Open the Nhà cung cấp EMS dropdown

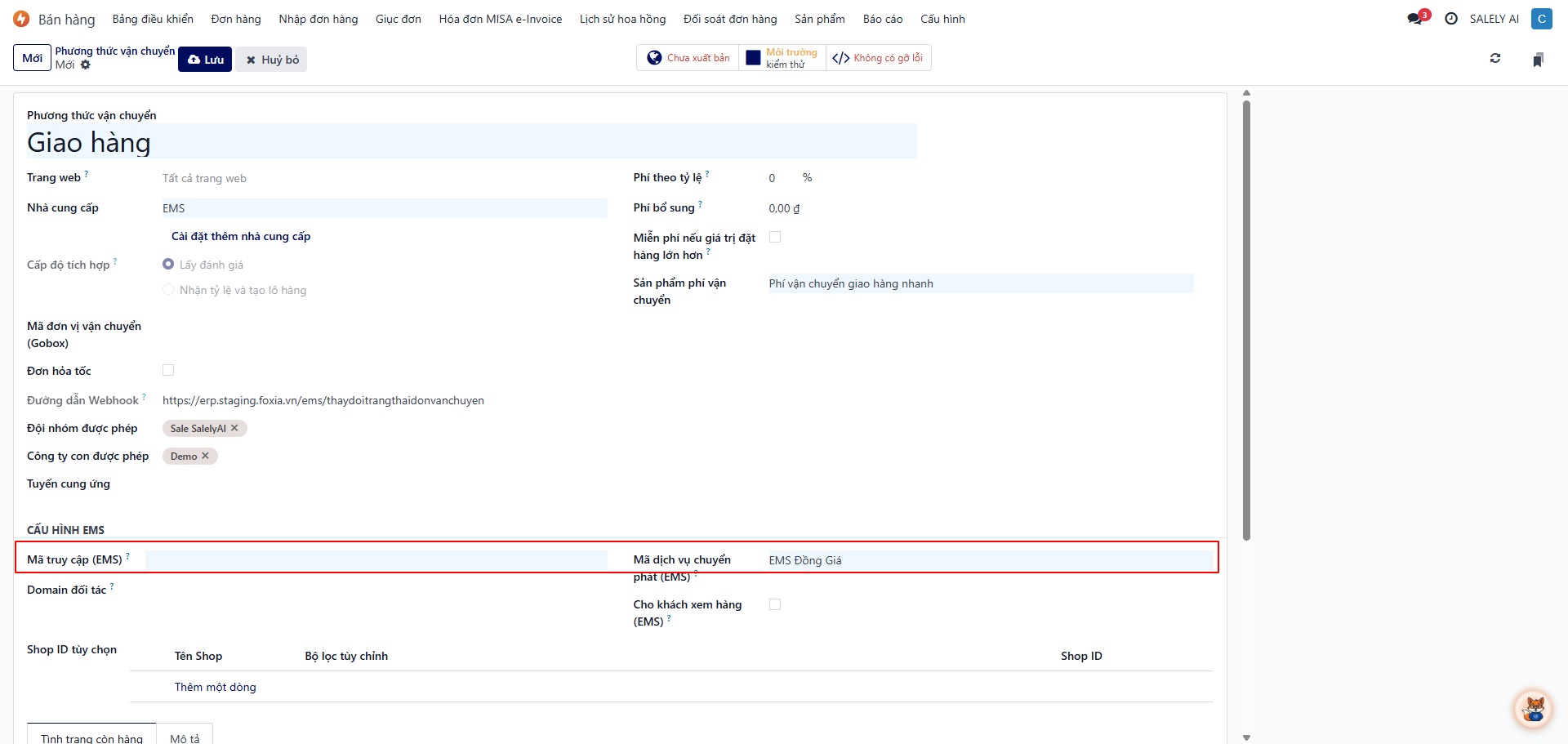384,208
